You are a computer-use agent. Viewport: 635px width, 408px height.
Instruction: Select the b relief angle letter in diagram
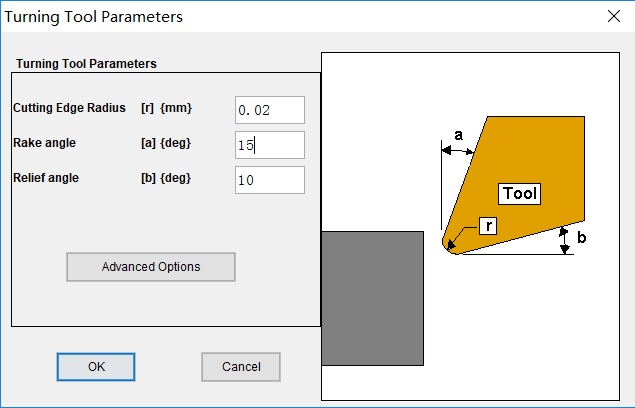582,238
